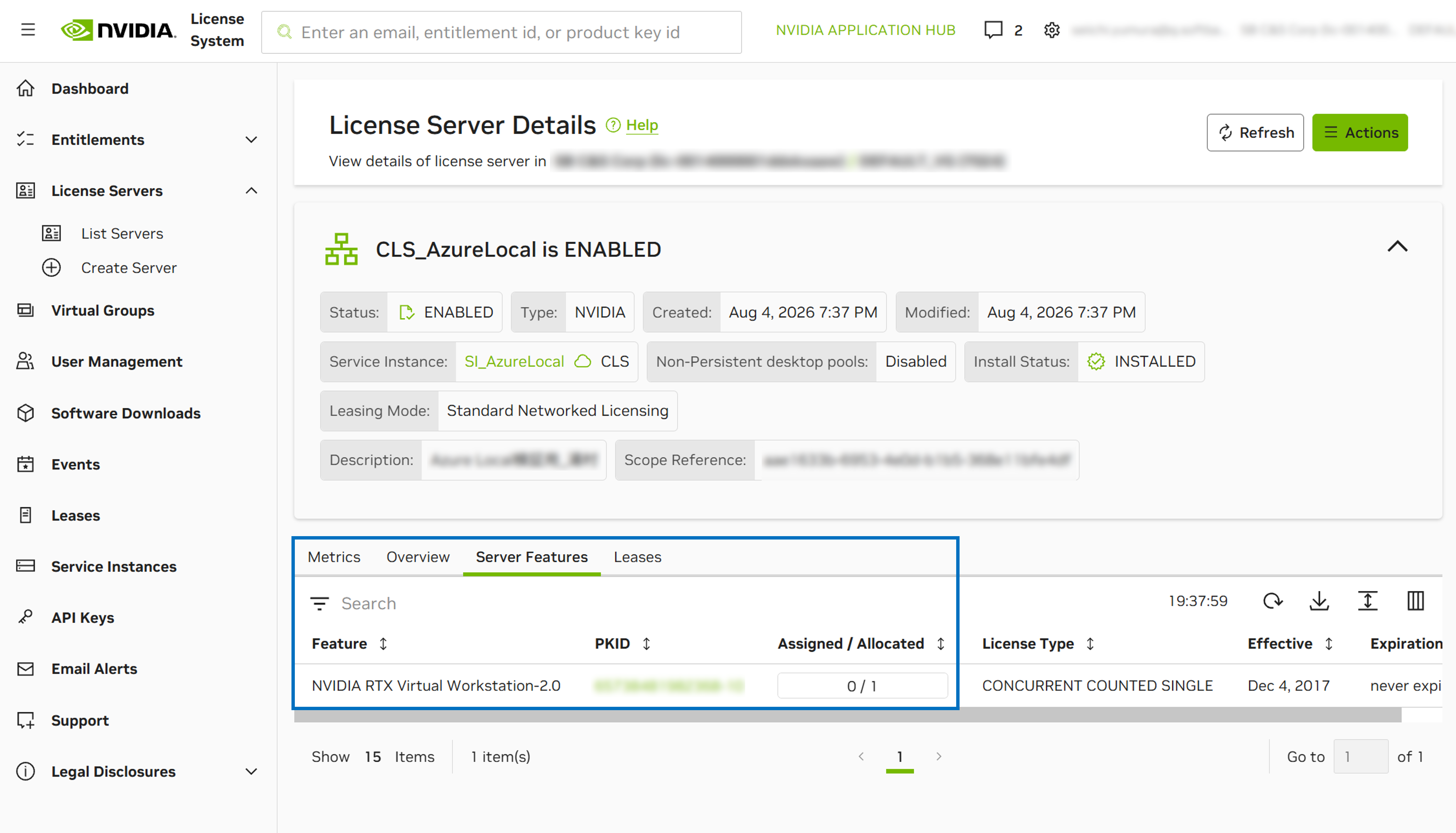The height and width of the screenshot is (833, 1456).
Task: Open the Help link
Action: pos(642,125)
